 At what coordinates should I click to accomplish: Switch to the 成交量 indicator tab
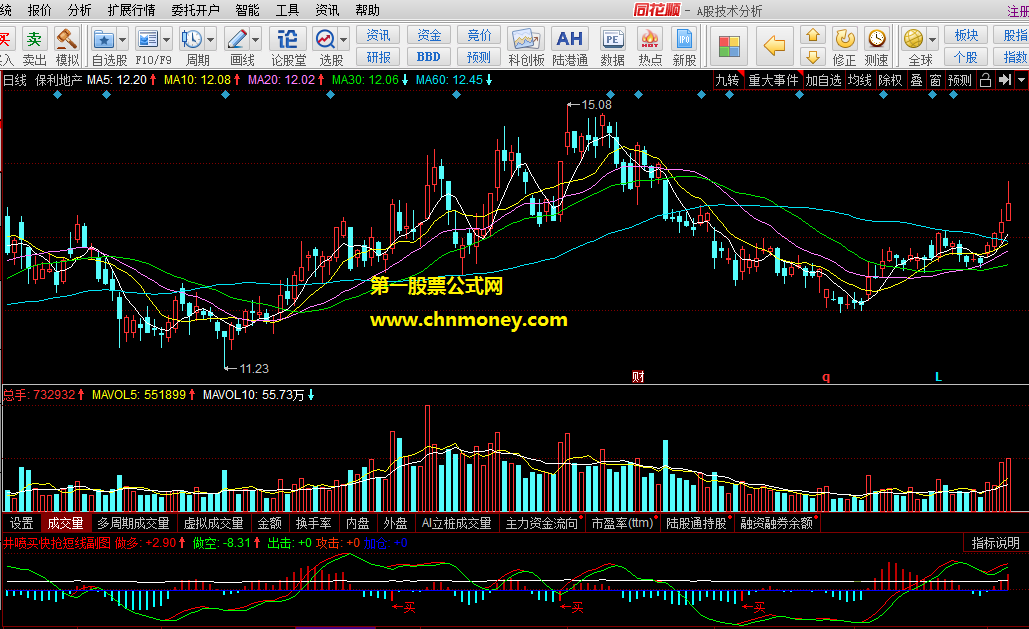click(x=65, y=523)
